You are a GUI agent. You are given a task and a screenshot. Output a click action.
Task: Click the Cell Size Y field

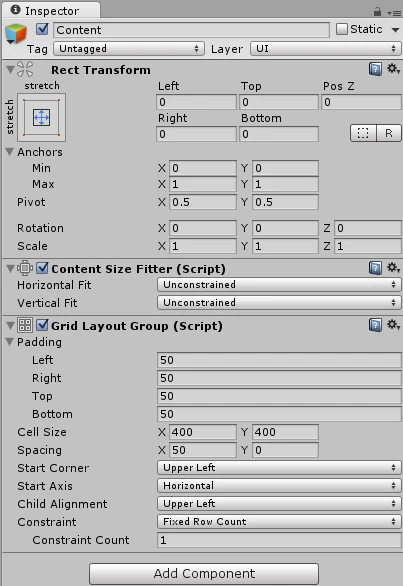286,432
